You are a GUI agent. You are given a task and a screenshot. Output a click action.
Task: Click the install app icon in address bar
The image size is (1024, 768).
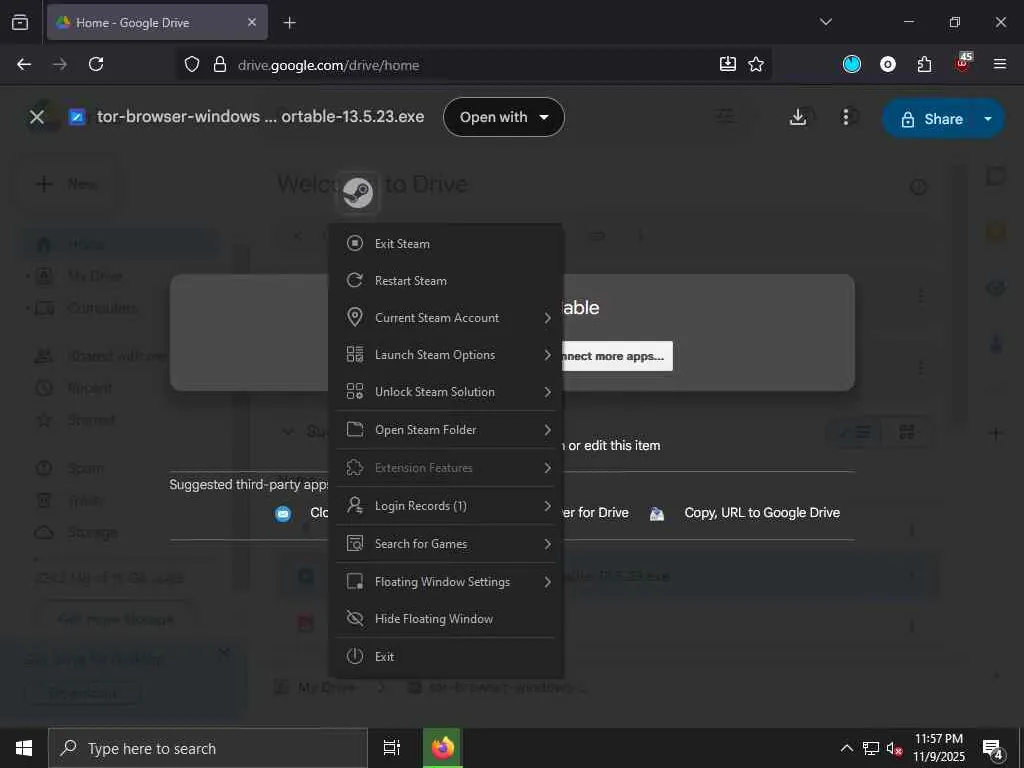pyautogui.click(x=728, y=64)
